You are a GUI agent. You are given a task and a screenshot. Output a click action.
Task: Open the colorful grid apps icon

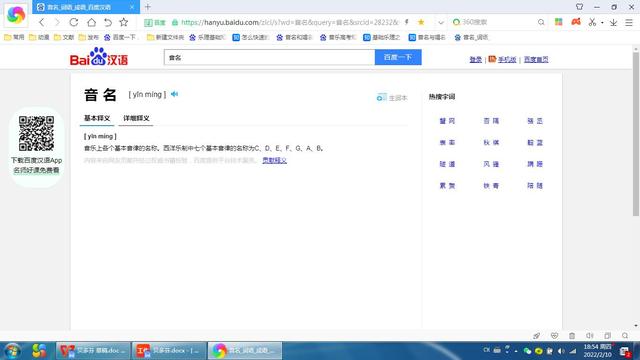[x=558, y=22]
